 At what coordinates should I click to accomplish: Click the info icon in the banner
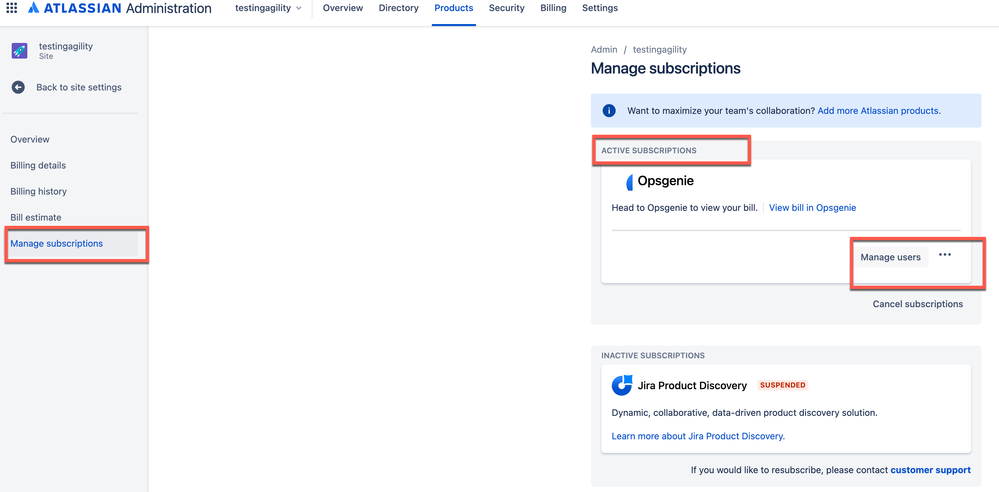click(609, 111)
